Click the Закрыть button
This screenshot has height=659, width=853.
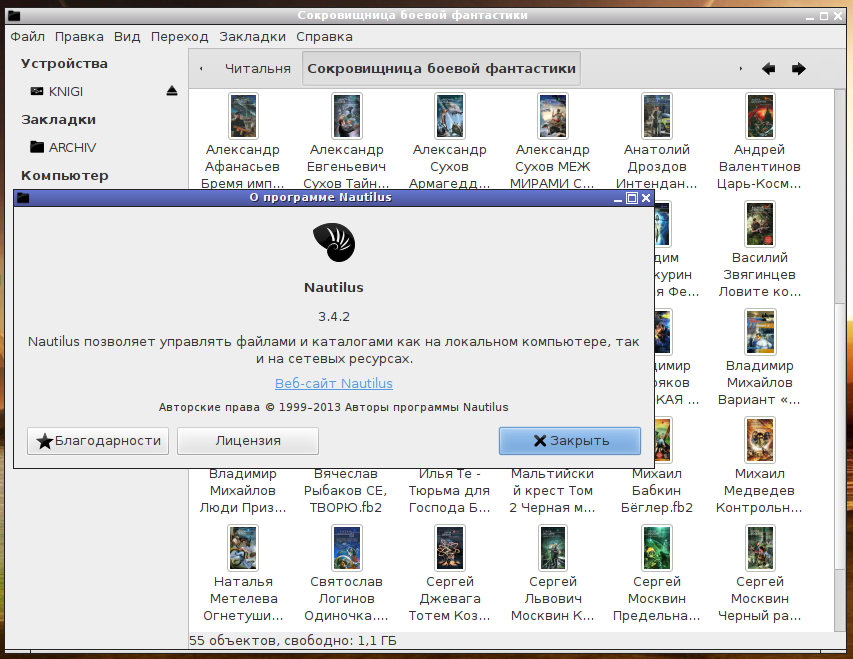(570, 441)
